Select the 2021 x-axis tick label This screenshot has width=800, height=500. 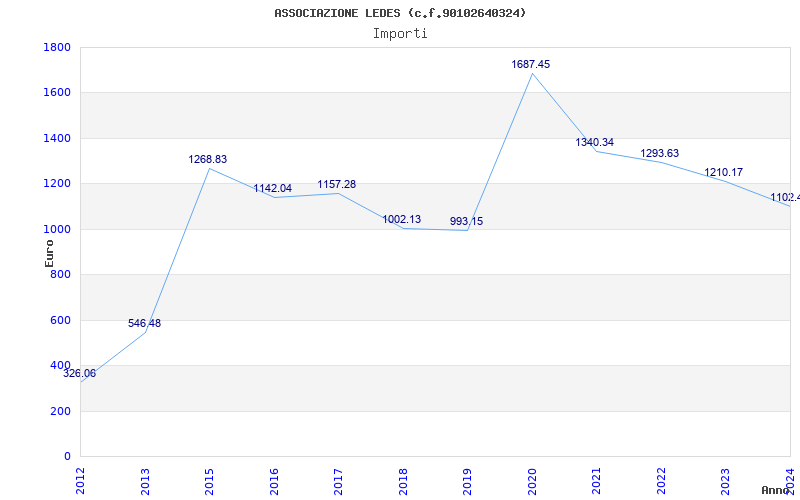pos(596,481)
